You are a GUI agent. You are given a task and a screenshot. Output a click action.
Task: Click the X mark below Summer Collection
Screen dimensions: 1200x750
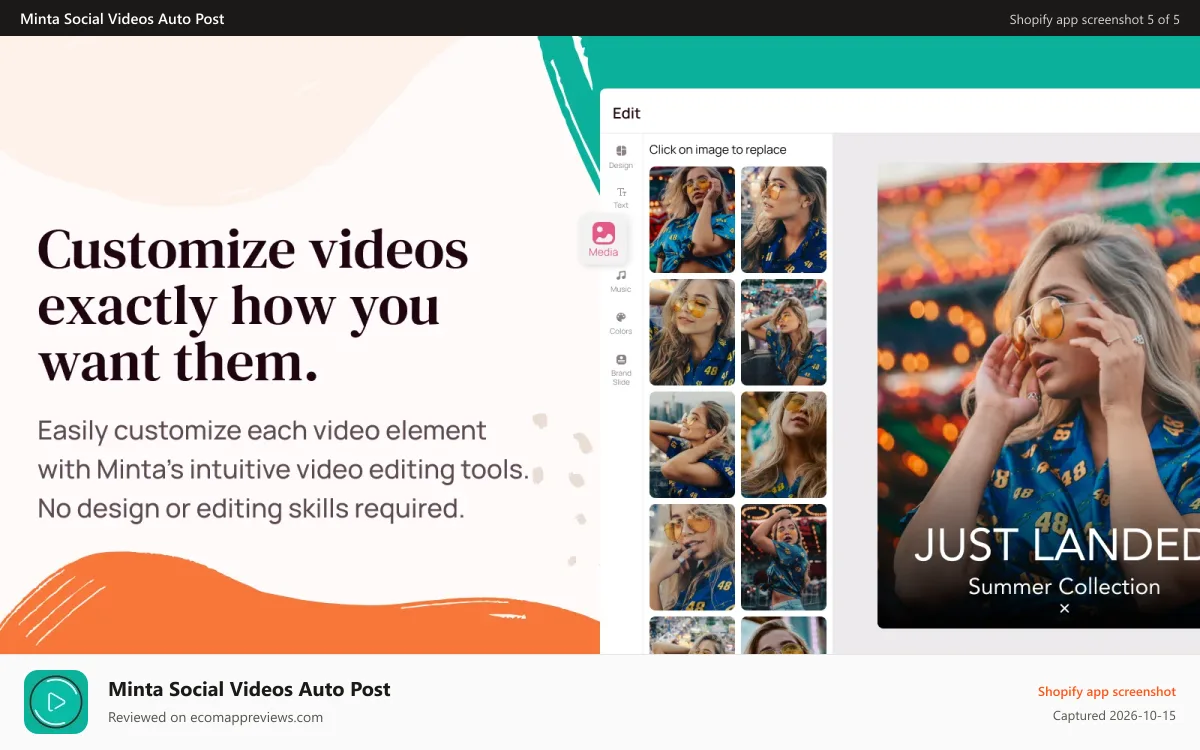tap(1064, 608)
